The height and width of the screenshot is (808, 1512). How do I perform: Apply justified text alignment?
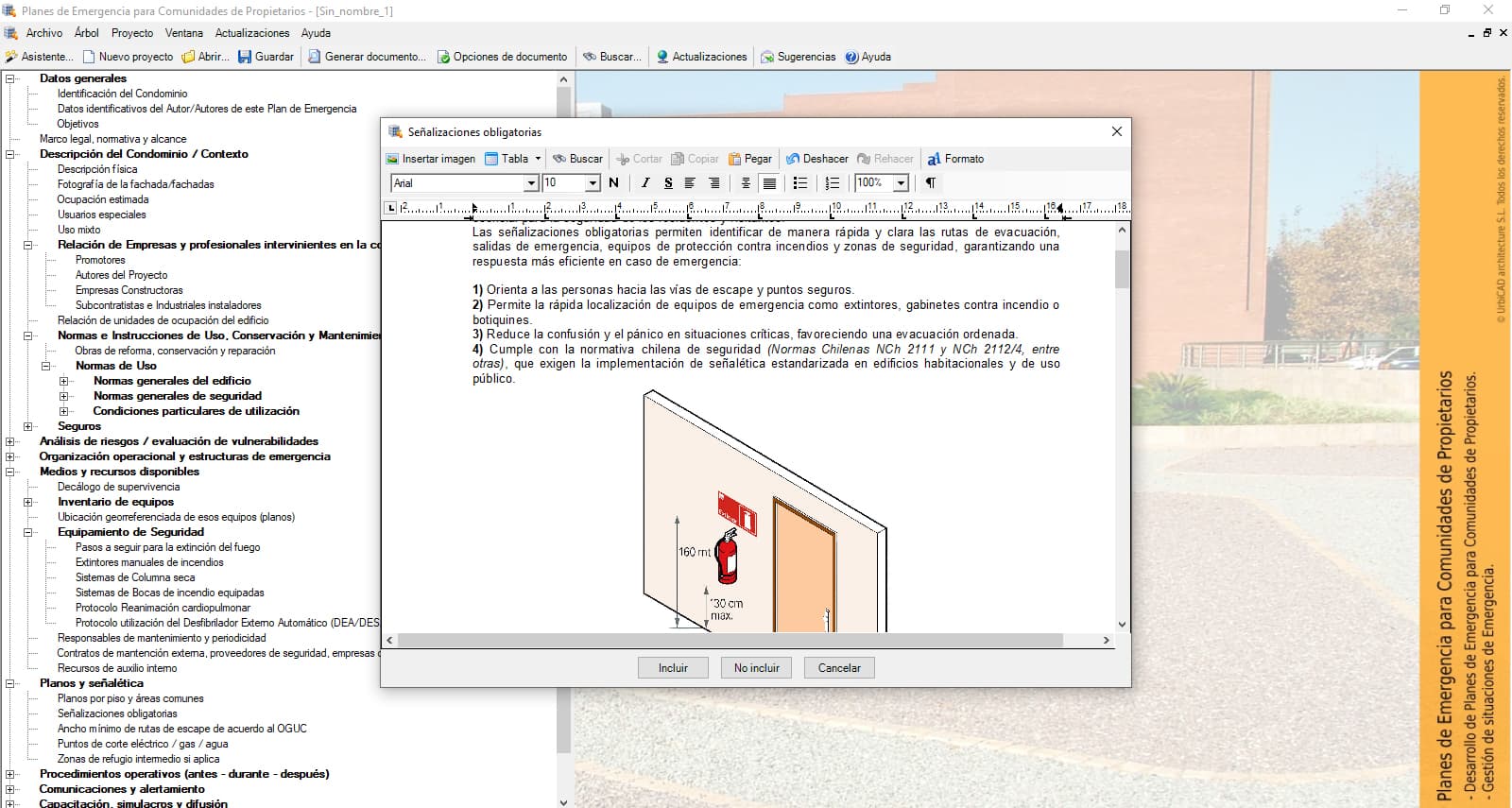click(x=770, y=183)
